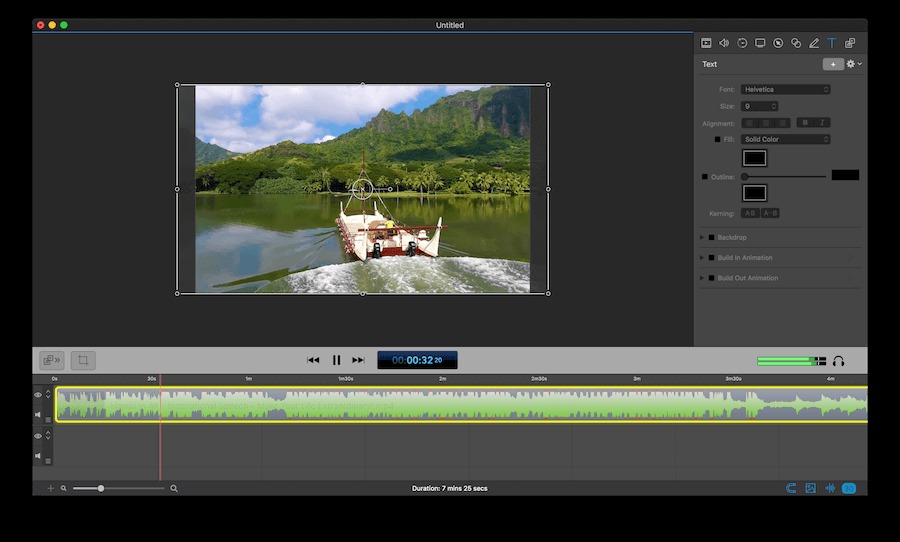This screenshot has height=542, width=900.
Task: Click the fast-forward button
Action: coord(358,360)
